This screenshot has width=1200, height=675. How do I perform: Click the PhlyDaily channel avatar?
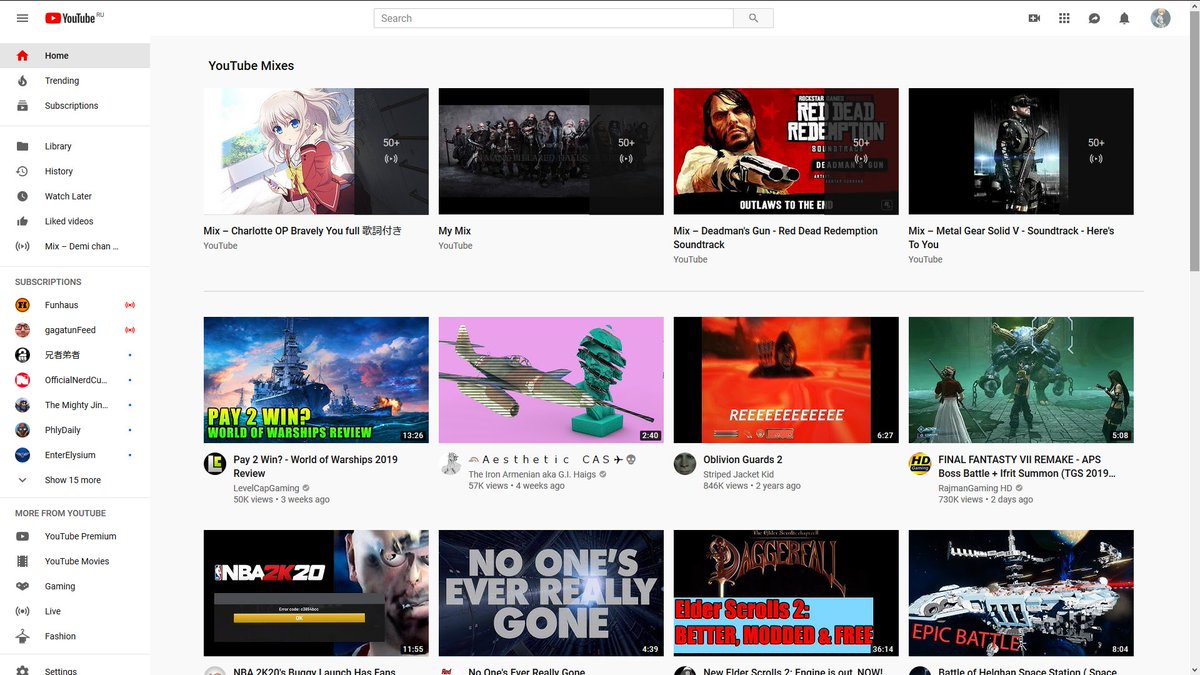(x=22, y=430)
